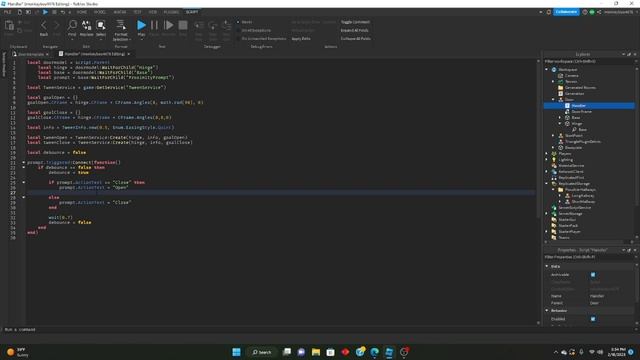Click the undo arrow in quick-access toolbar
Viewport: 640px width, 360px height.
click(62, 12)
